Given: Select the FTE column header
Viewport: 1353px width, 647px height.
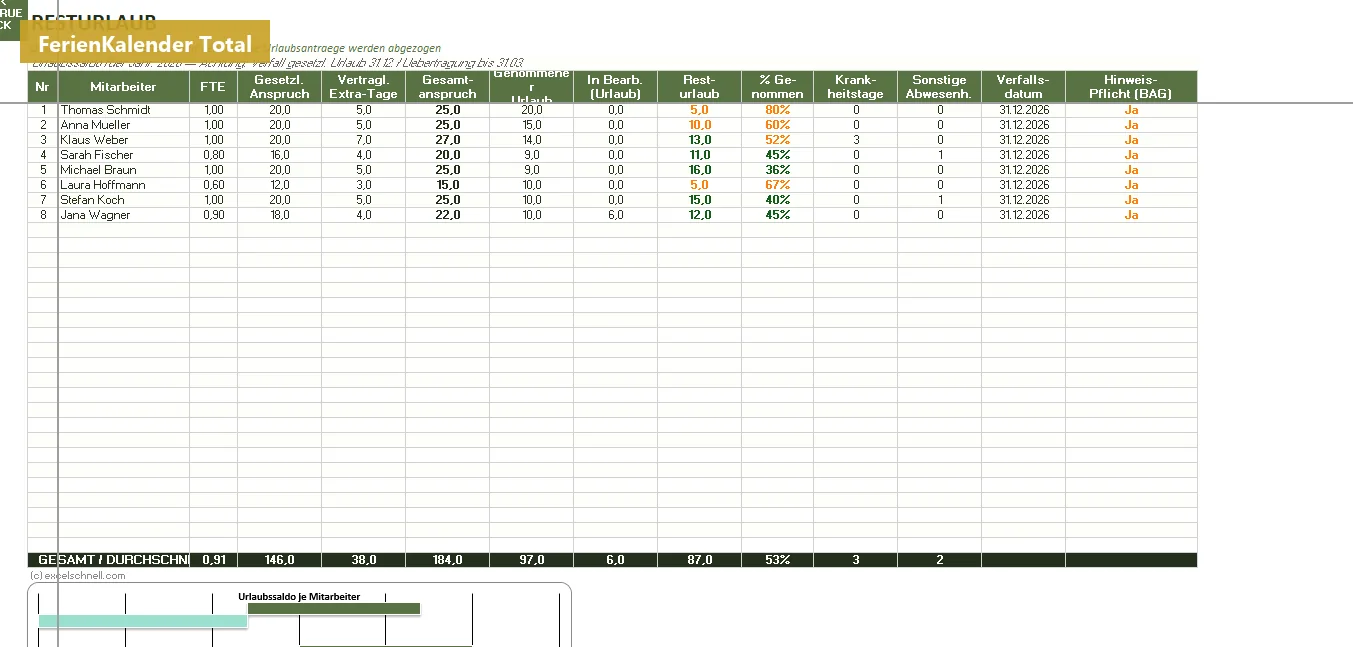Looking at the screenshot, I should click(213, 87).
